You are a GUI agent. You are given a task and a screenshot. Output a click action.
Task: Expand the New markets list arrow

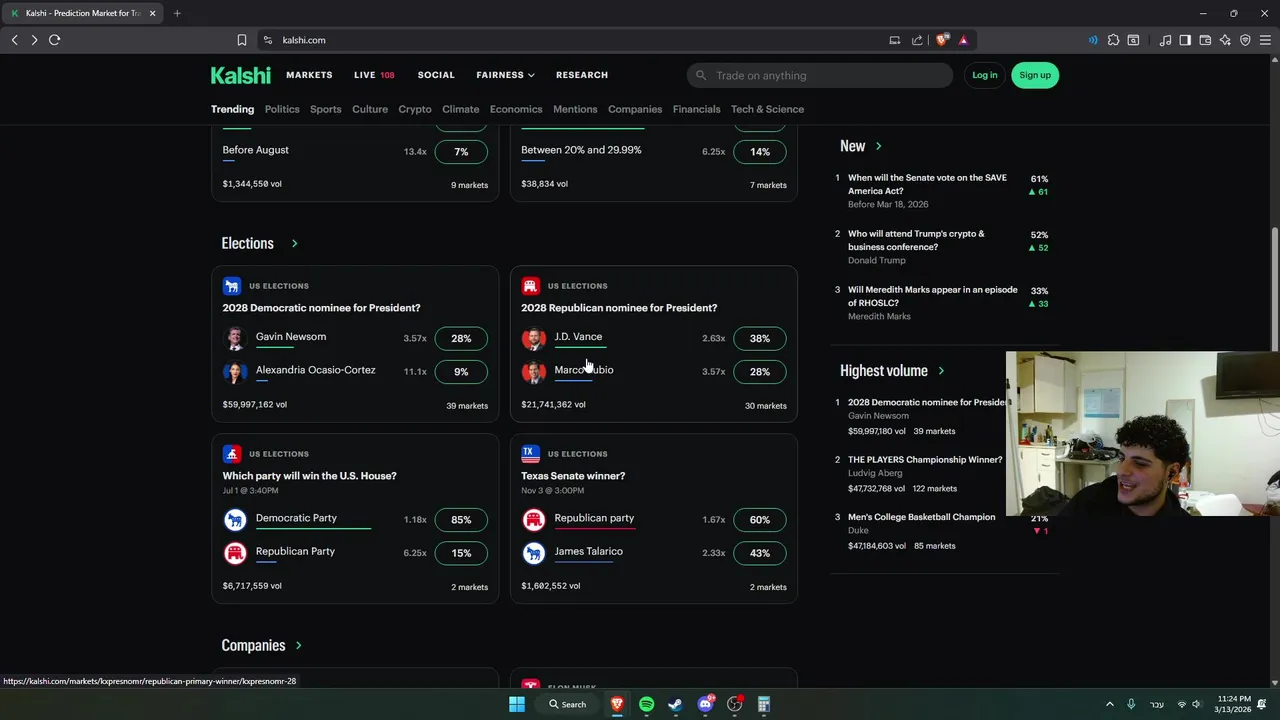[x=878, y=146]
